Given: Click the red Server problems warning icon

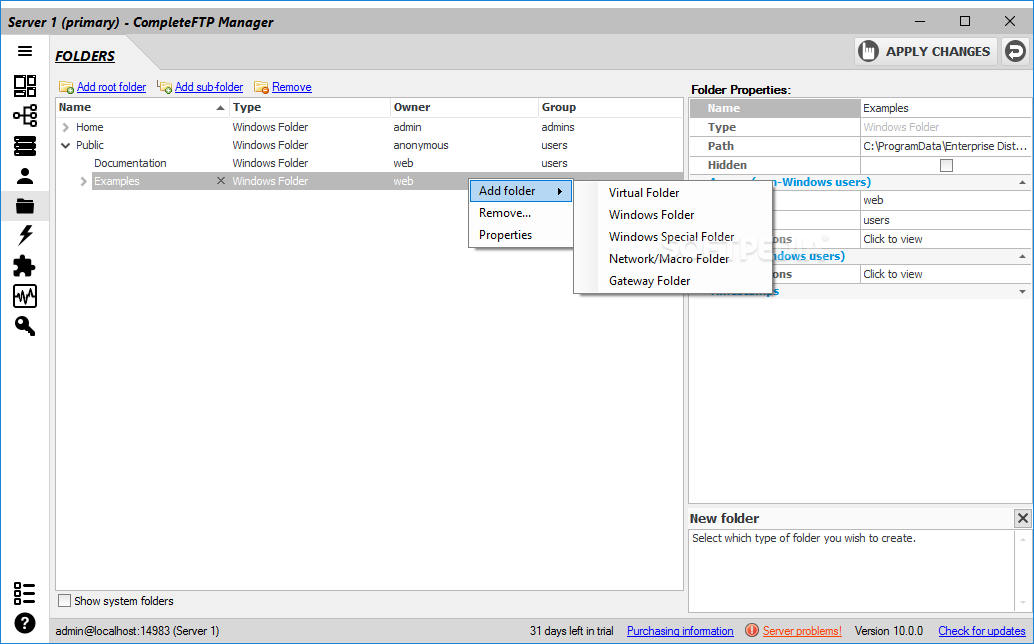Looking at the screenshot, I should [x=752, y=630].
